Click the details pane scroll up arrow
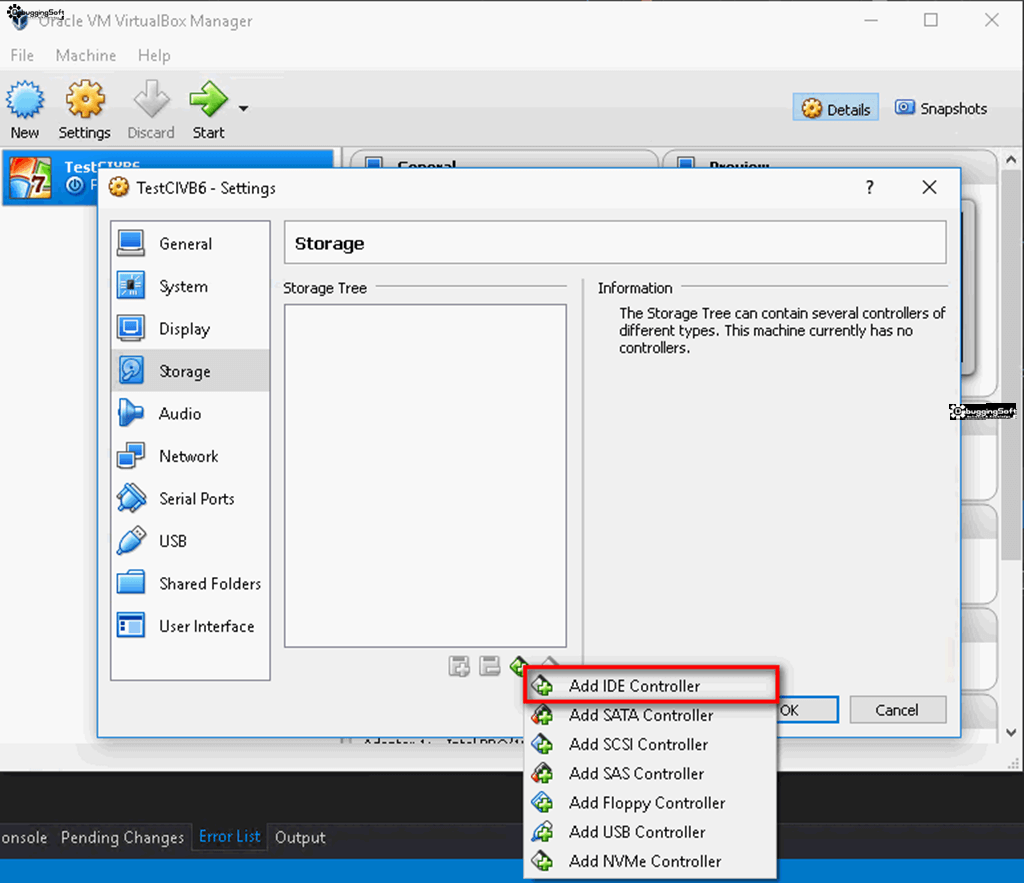The width and height of the screenshot is (1024, 883). coord(1011,159)
